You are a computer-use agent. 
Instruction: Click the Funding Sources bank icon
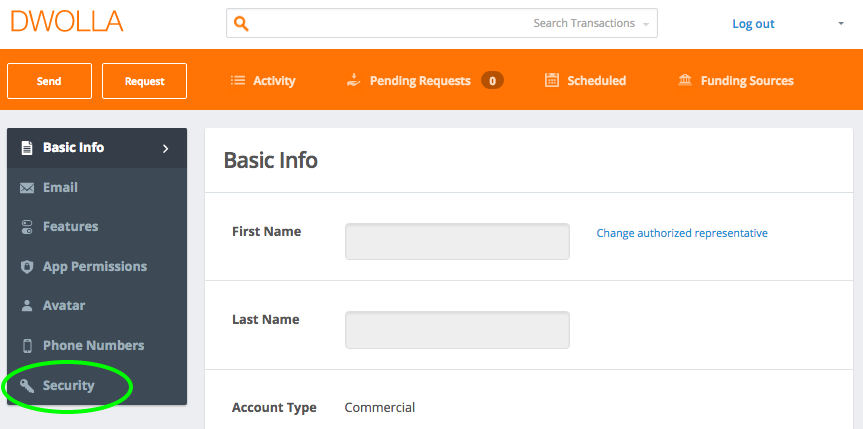(685, 81)
